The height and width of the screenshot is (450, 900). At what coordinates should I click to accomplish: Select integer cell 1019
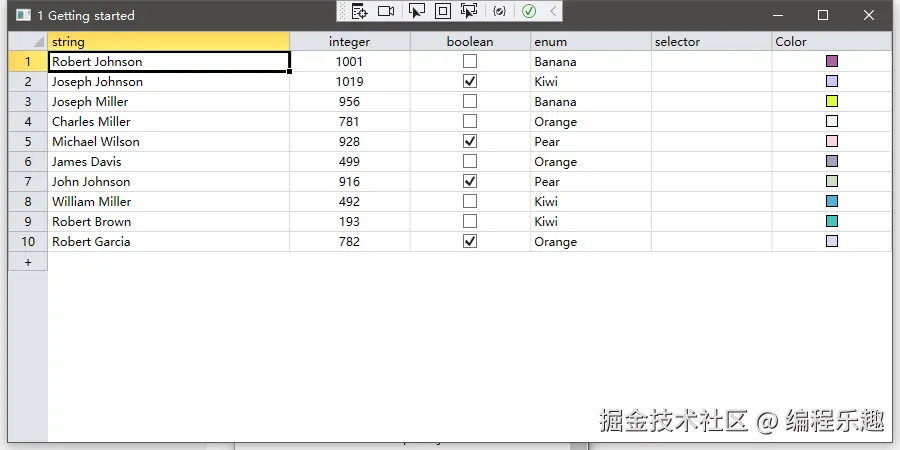pos(350,82)
